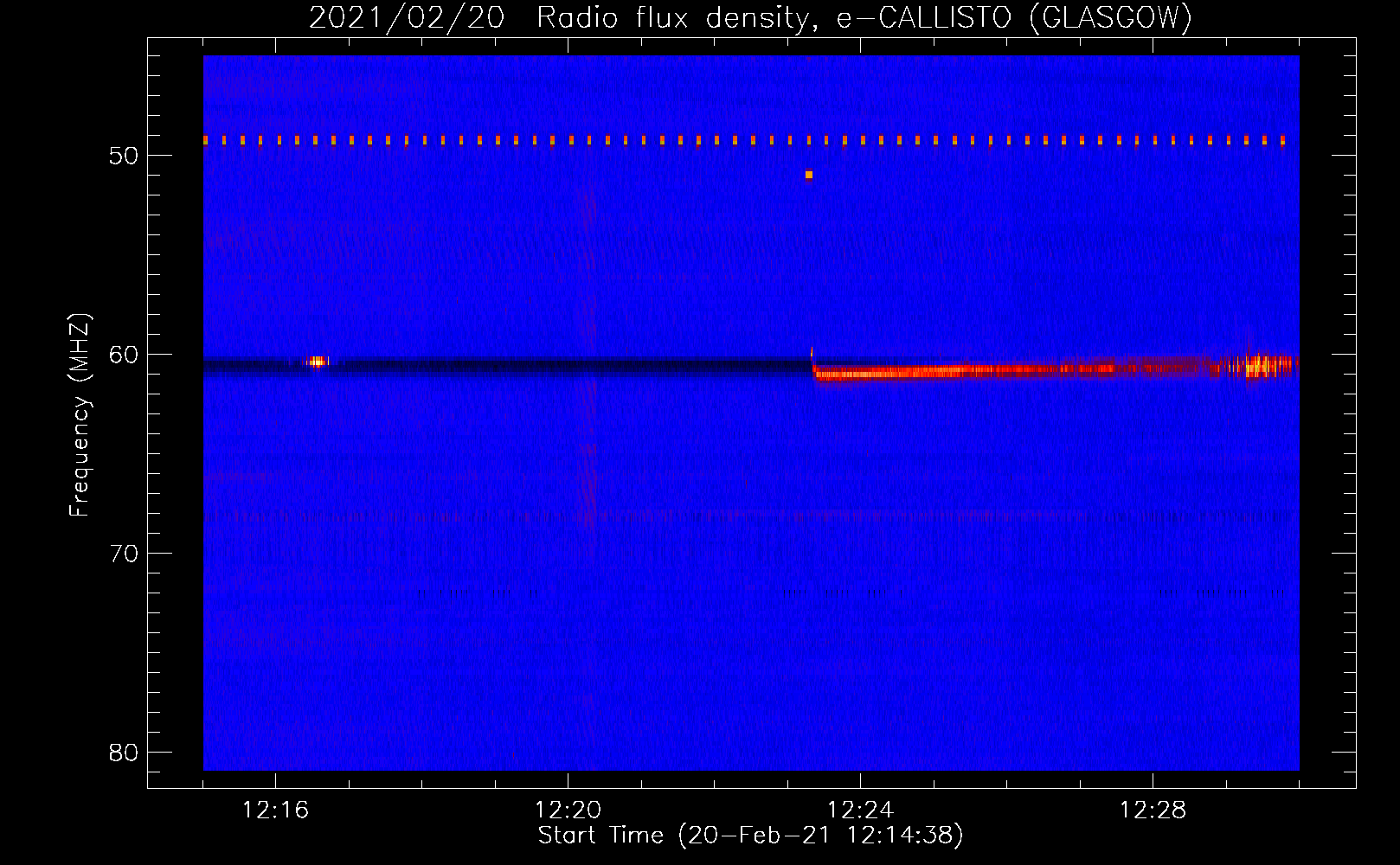
Task: Click the isolated orange spot near 51 MHz
Action: pyautogui.click(x=809, y=175)
